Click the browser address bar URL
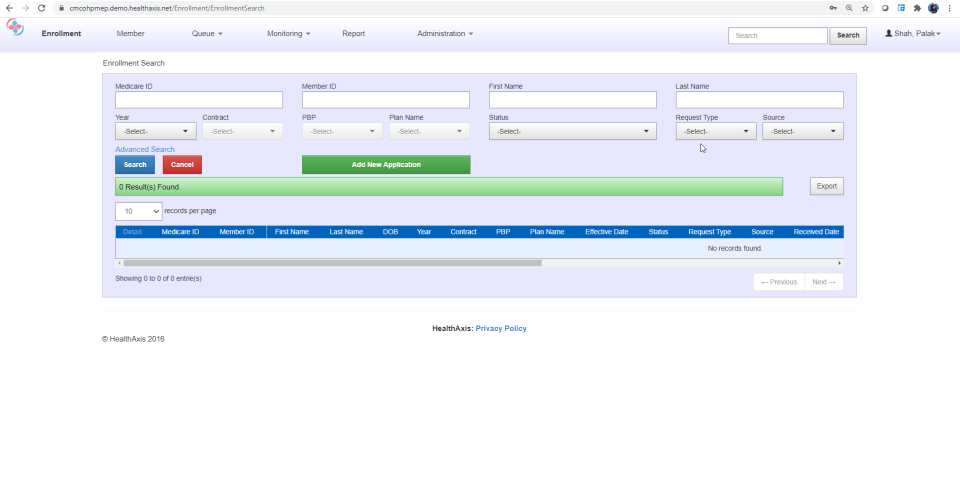The width and height of the screenshot is (960, 503). click(x=167, y=9)
